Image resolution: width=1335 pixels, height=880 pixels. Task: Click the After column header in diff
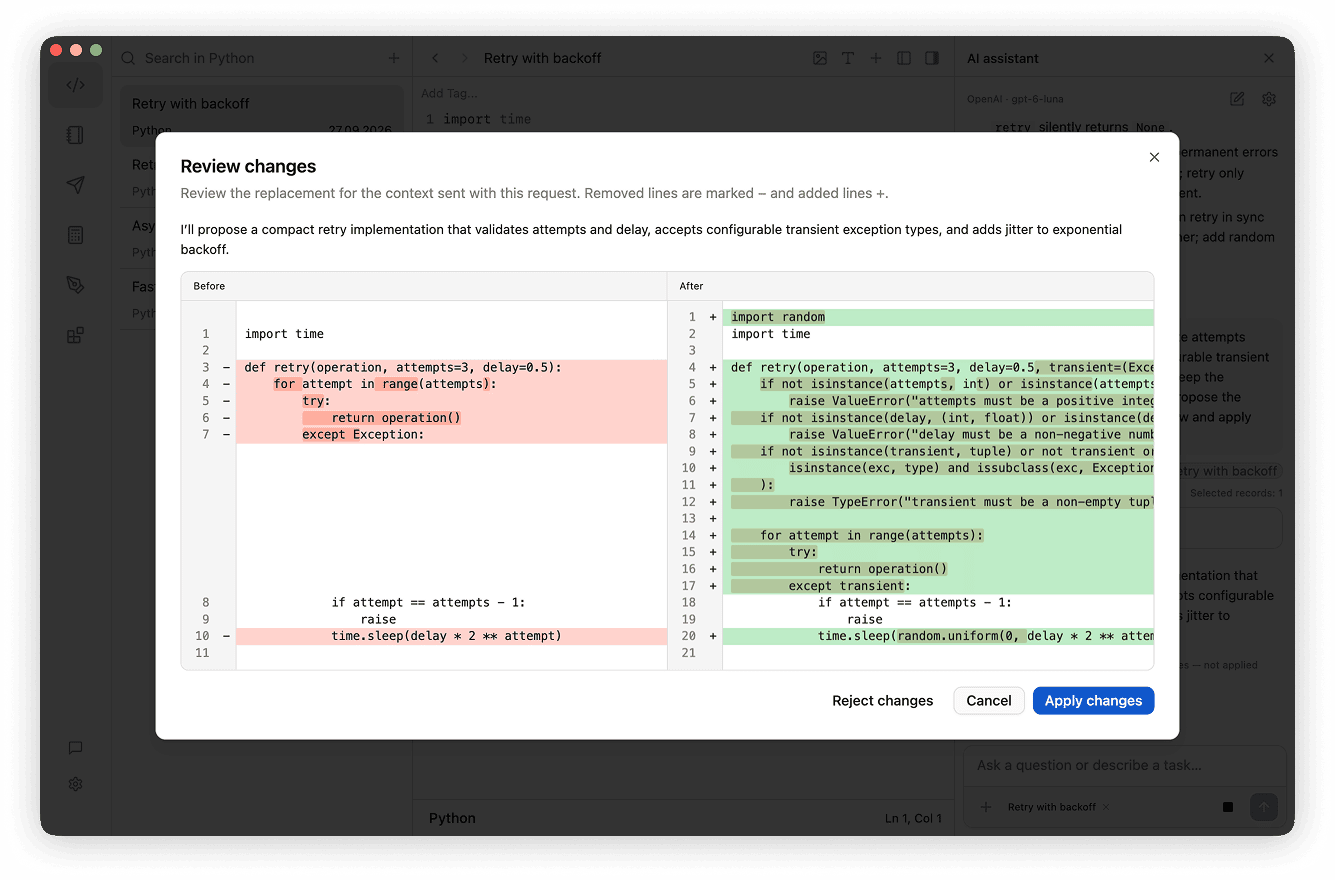point(691,286)
